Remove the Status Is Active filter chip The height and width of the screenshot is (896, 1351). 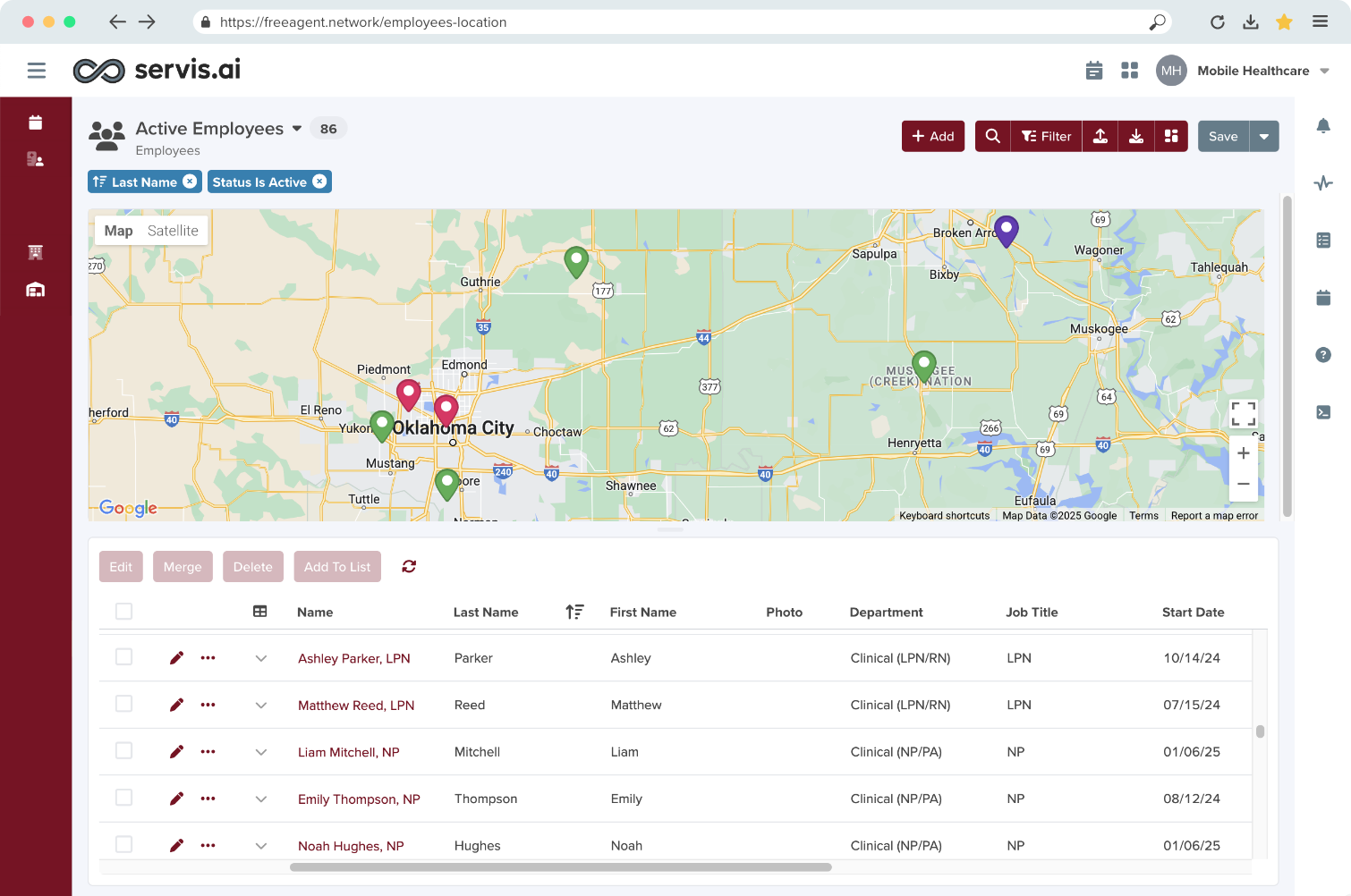click(319, 182)
